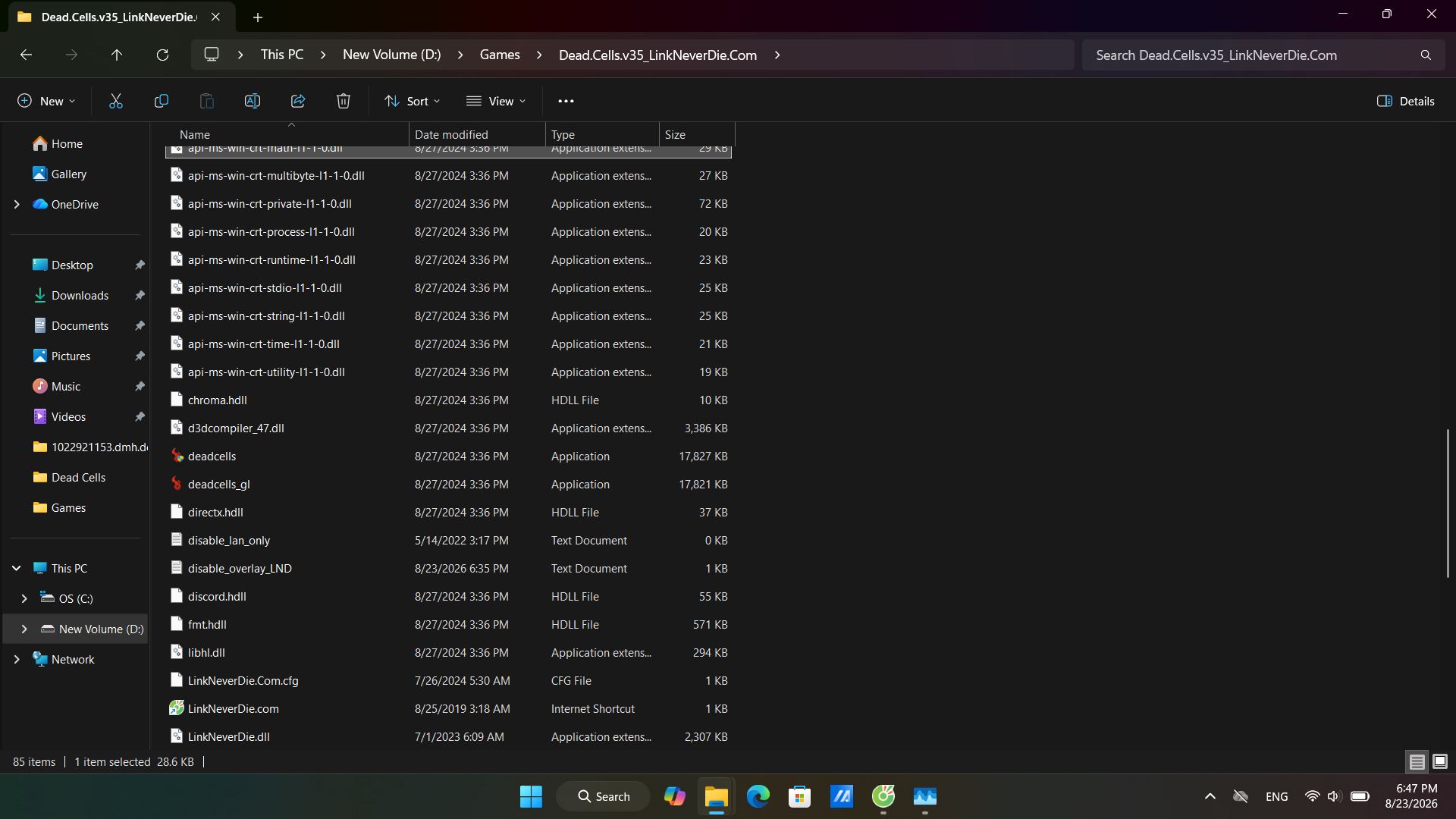Image resolution: width=1456 pixels, height=819 pixels.
Task: Click the LinkNeverDie.com shortcut icon
Action: tap(177, 708)
